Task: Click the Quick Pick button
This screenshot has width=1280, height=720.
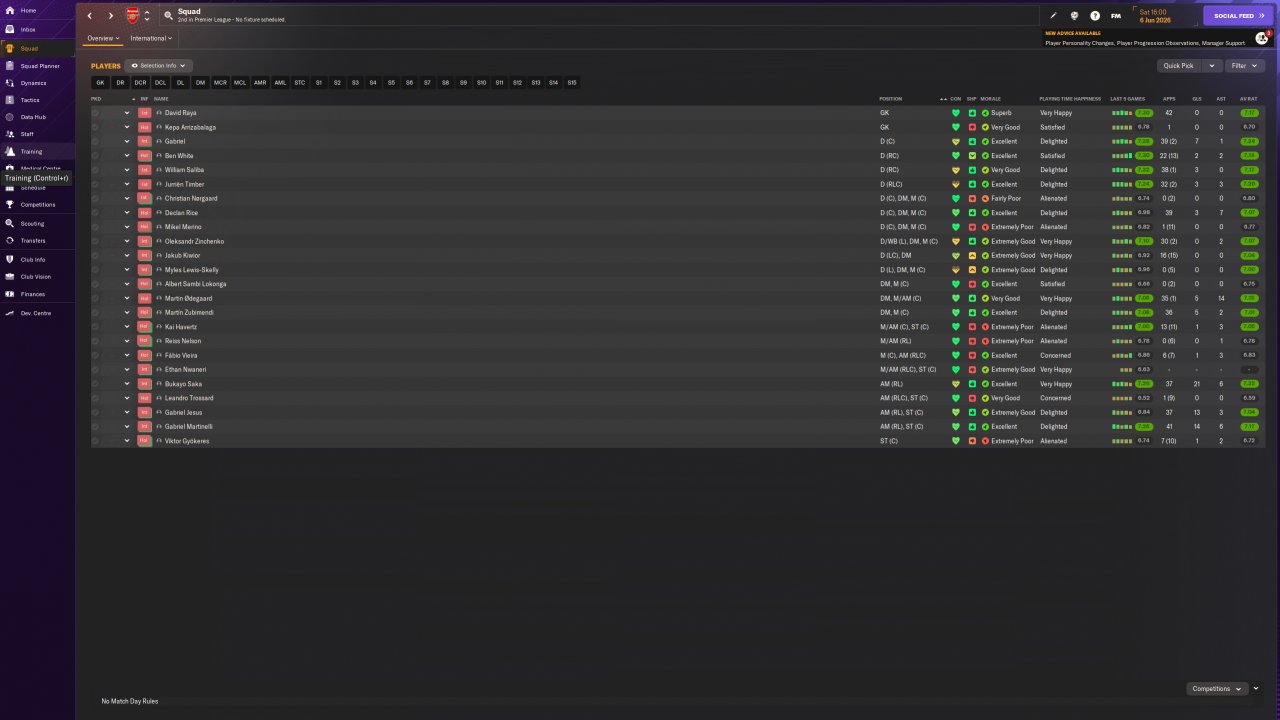Action: tap(1179, 66)
